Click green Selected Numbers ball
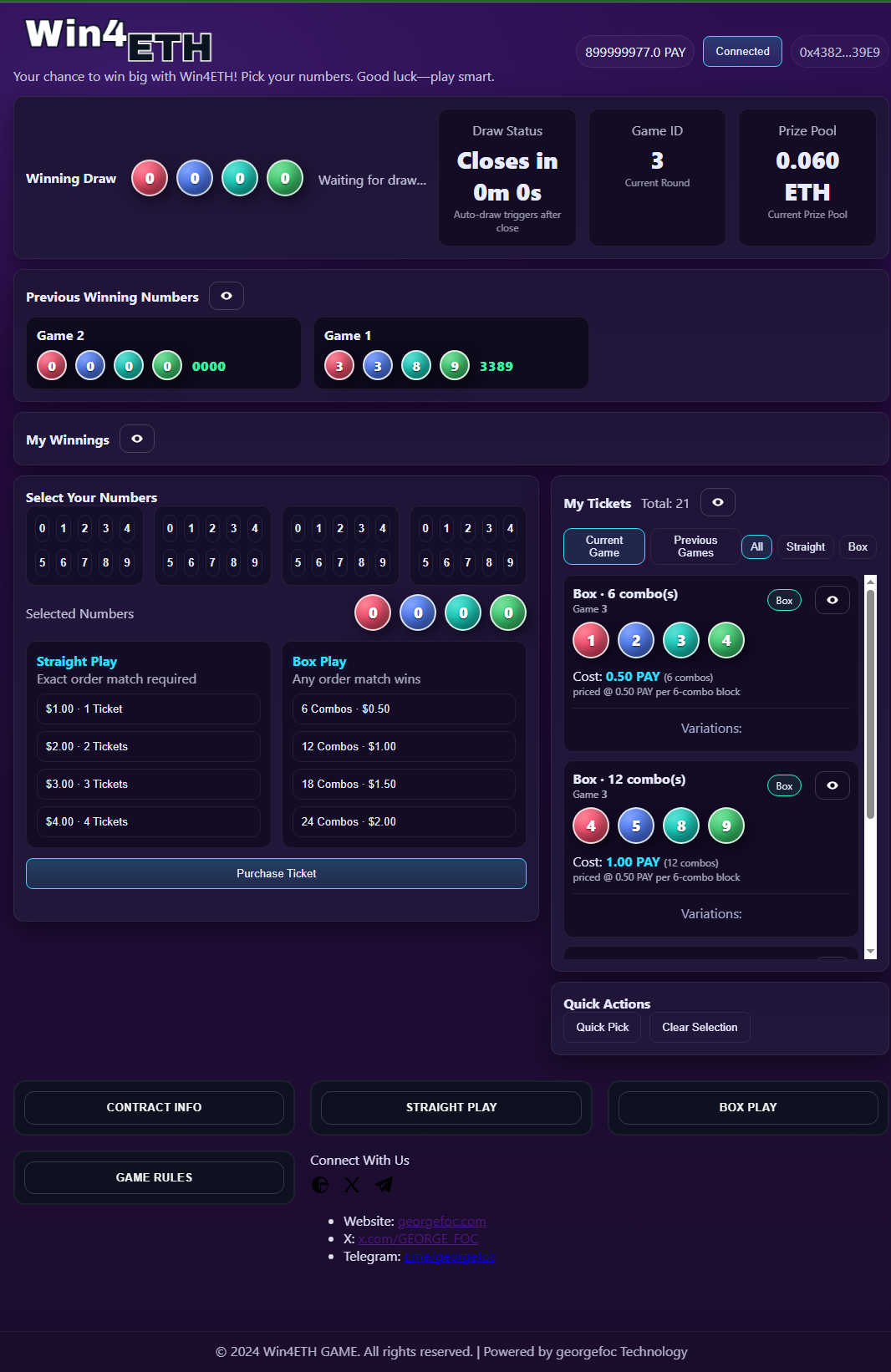The height and width of the screenshot is (1372, 891). 508,612
